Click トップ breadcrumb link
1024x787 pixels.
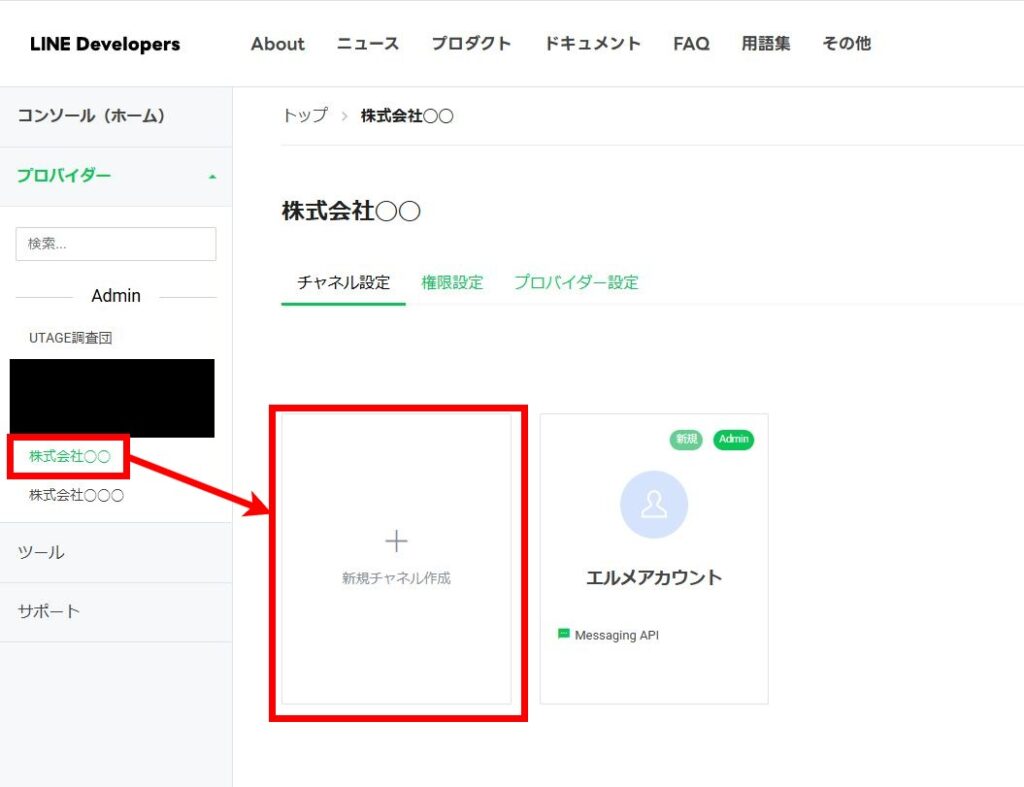pyautogui.click(x=305, y=116)
